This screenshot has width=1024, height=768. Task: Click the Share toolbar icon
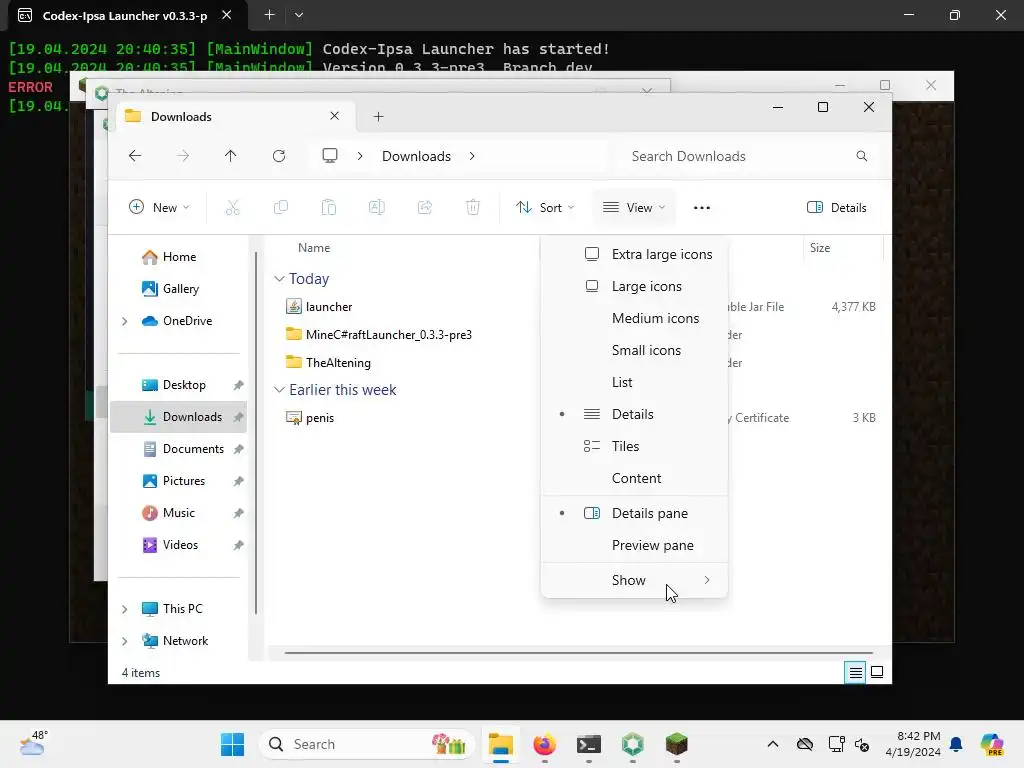[424, 208]
